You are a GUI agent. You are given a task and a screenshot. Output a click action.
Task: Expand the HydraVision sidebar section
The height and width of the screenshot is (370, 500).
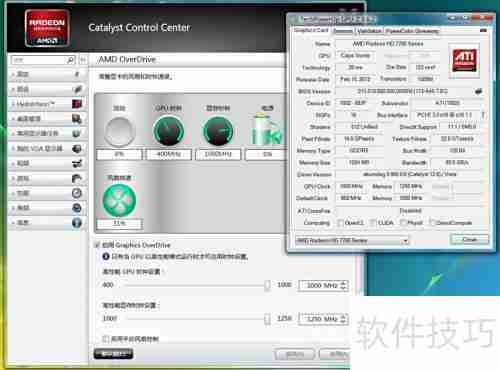(47, 104)
